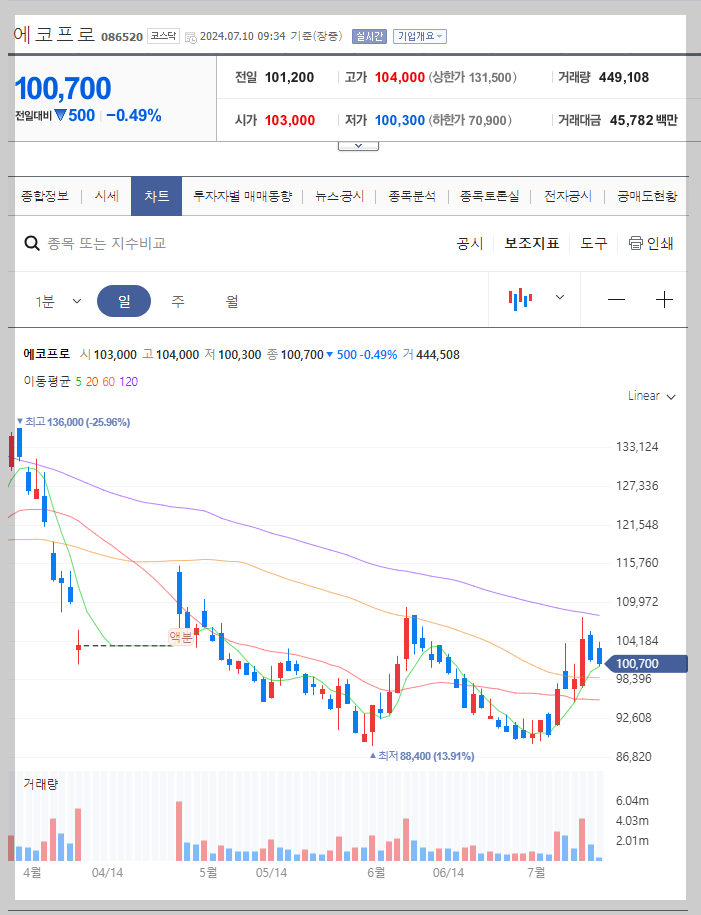Open the 뉴스공시 tab
701x915 pixels.
coord(339,196)
